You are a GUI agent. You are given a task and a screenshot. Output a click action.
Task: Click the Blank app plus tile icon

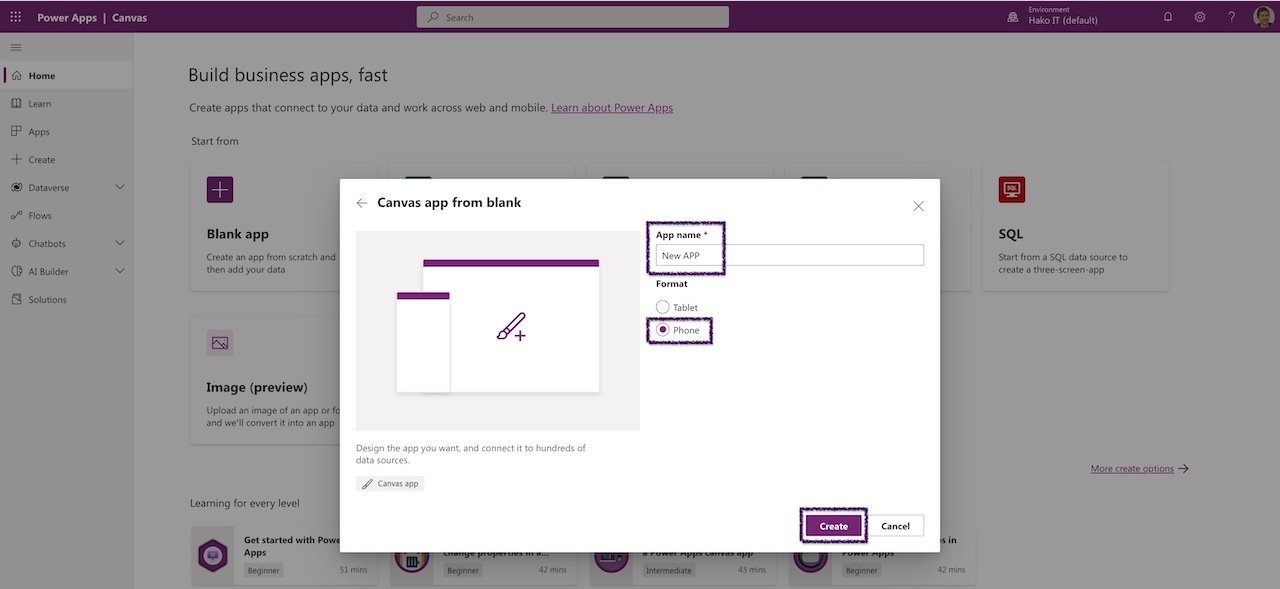[x=220, y=190]
